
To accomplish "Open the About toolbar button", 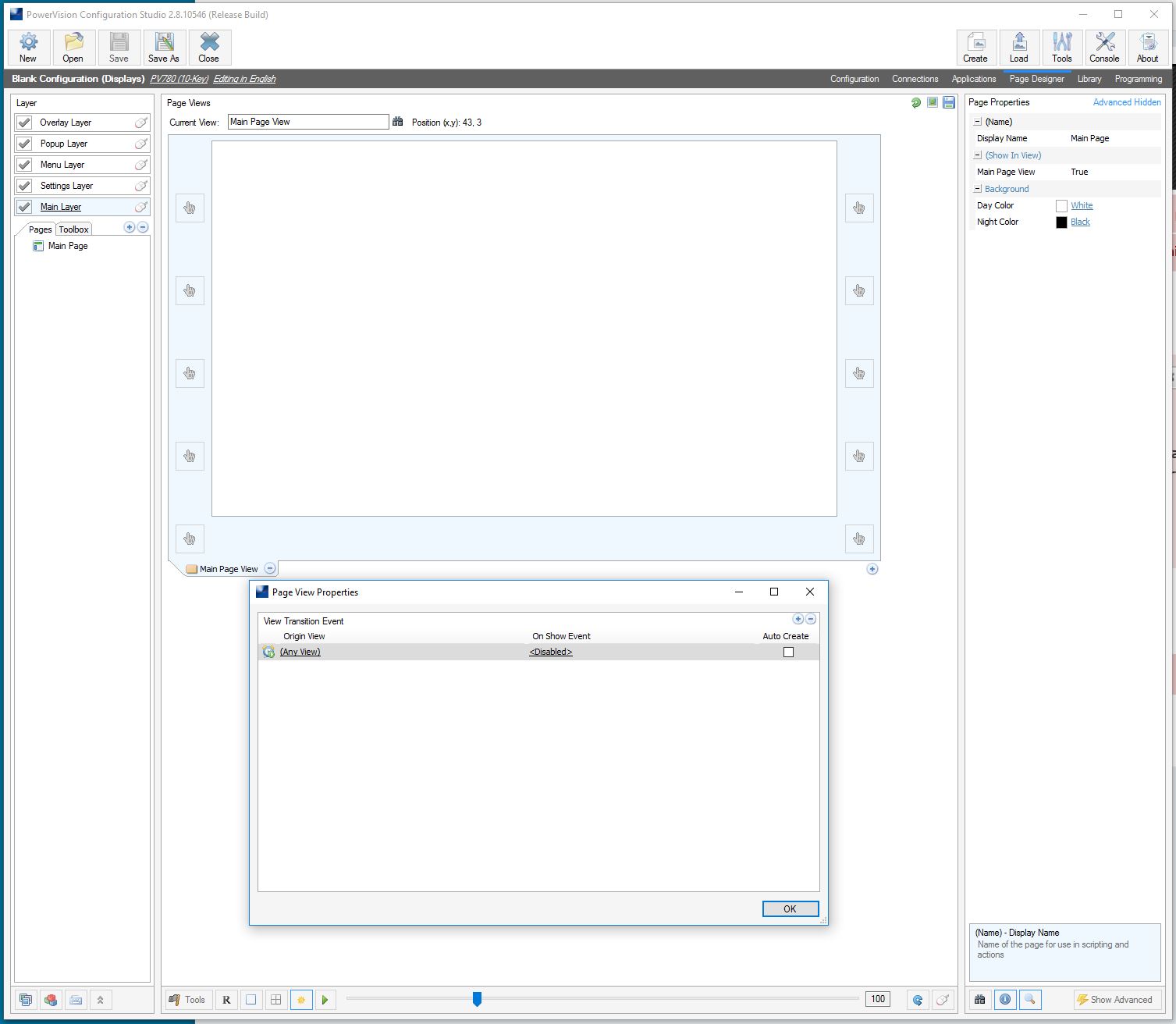I will [x=1148, y=48].
